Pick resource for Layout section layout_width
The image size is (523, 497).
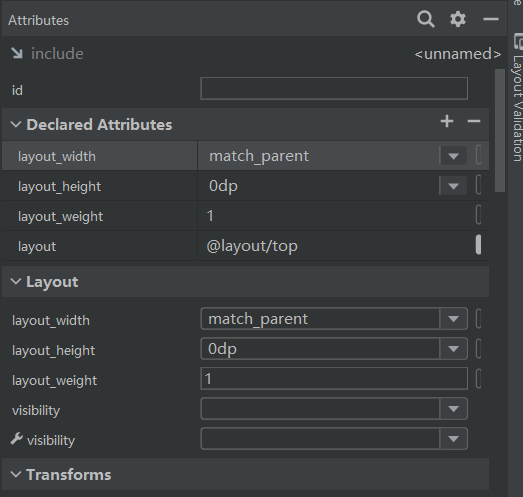pos(478,319)
